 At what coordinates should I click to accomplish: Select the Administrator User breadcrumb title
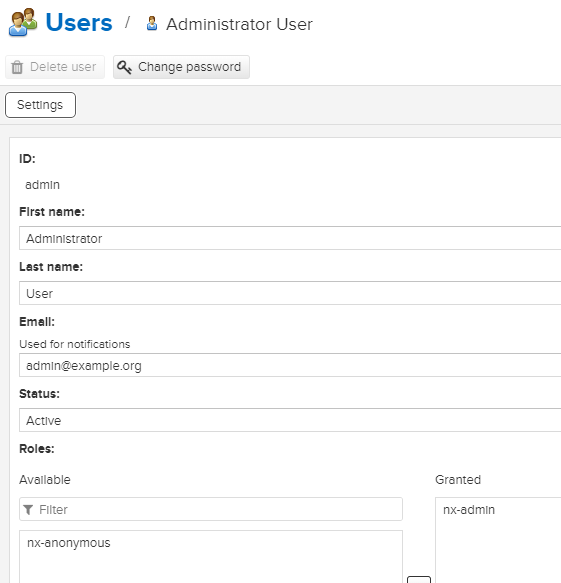(x=239, y=25)
